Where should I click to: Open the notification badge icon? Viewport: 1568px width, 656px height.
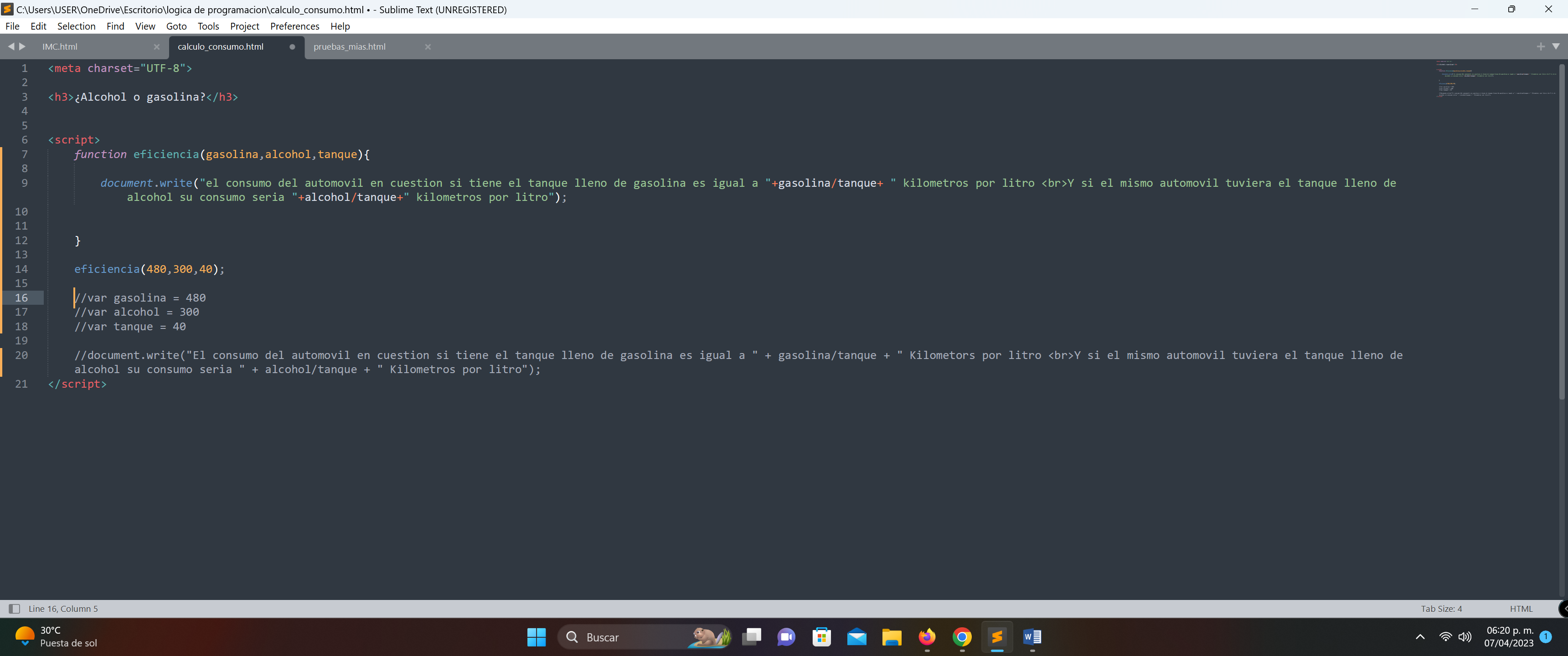tap(1546, 636)
